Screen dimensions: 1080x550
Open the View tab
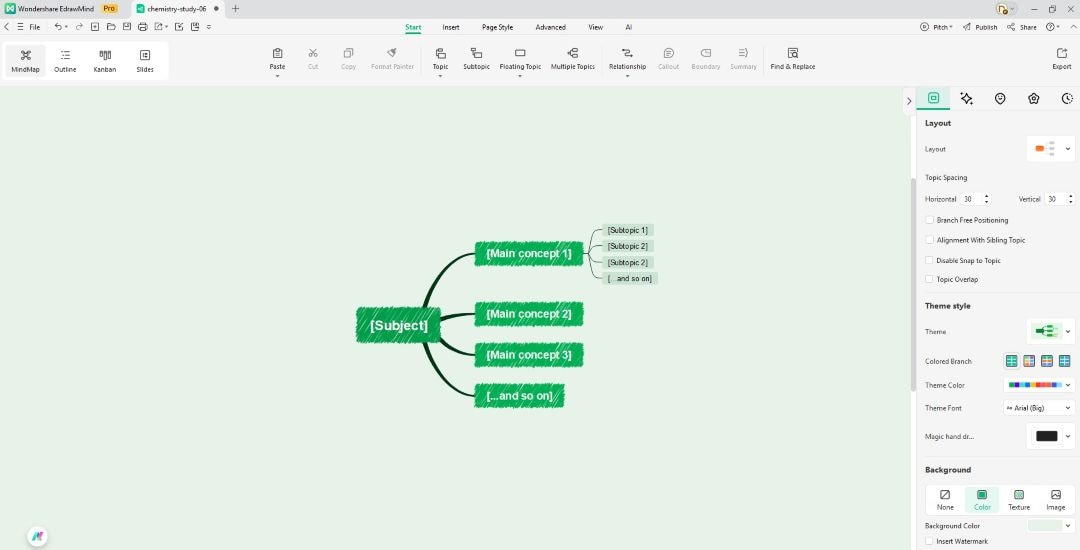596,28
